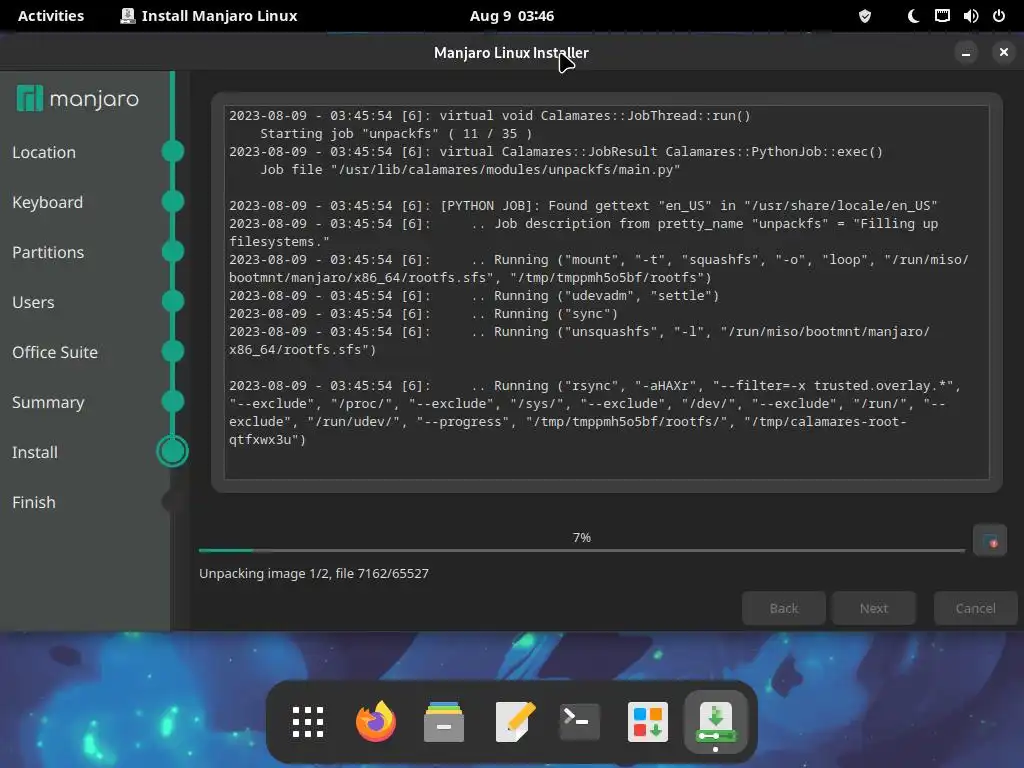
Task: Click the Manjaro Linux Installer title text
Action: click(511, 53)
